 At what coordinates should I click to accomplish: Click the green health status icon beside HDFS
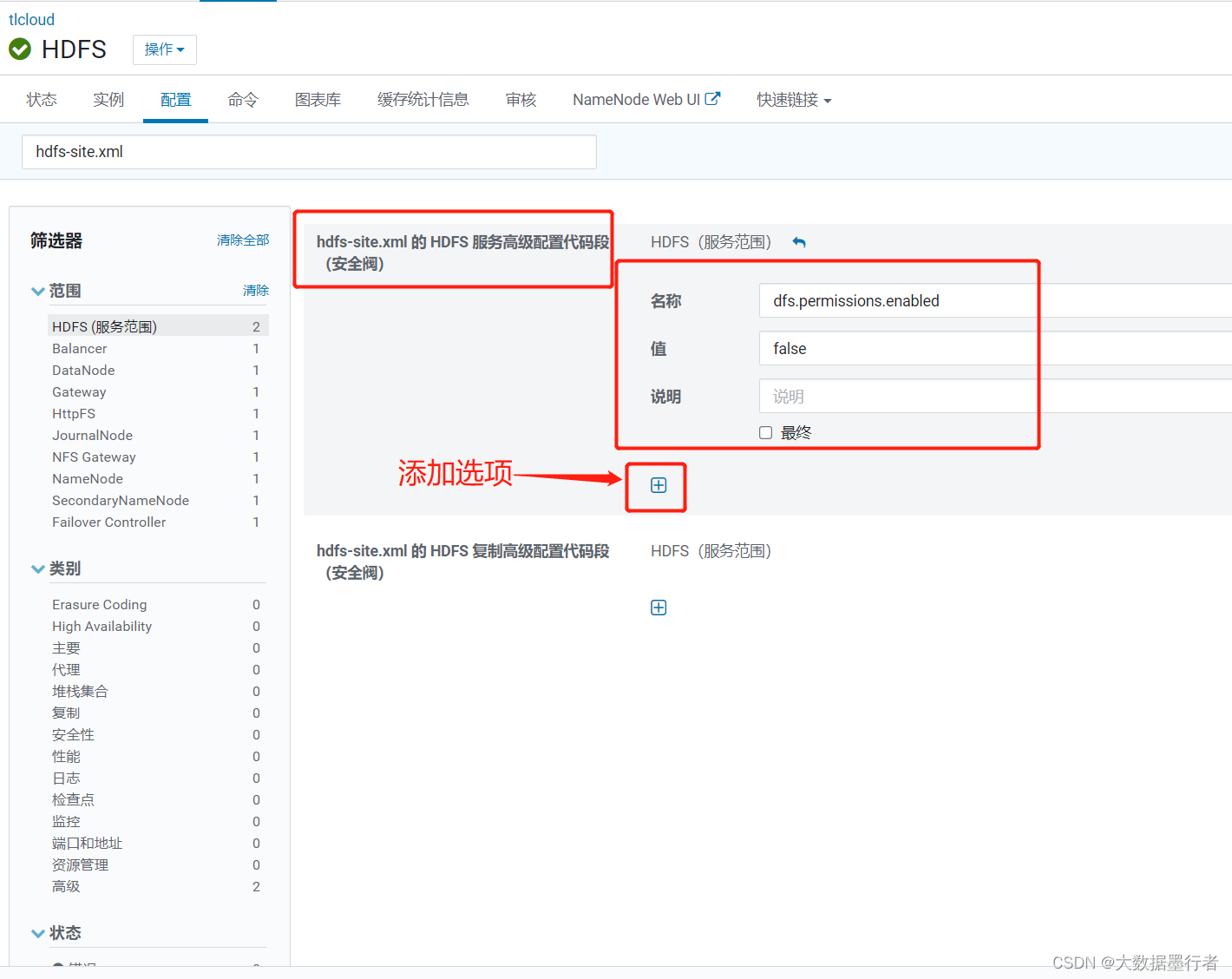(19, 49)
